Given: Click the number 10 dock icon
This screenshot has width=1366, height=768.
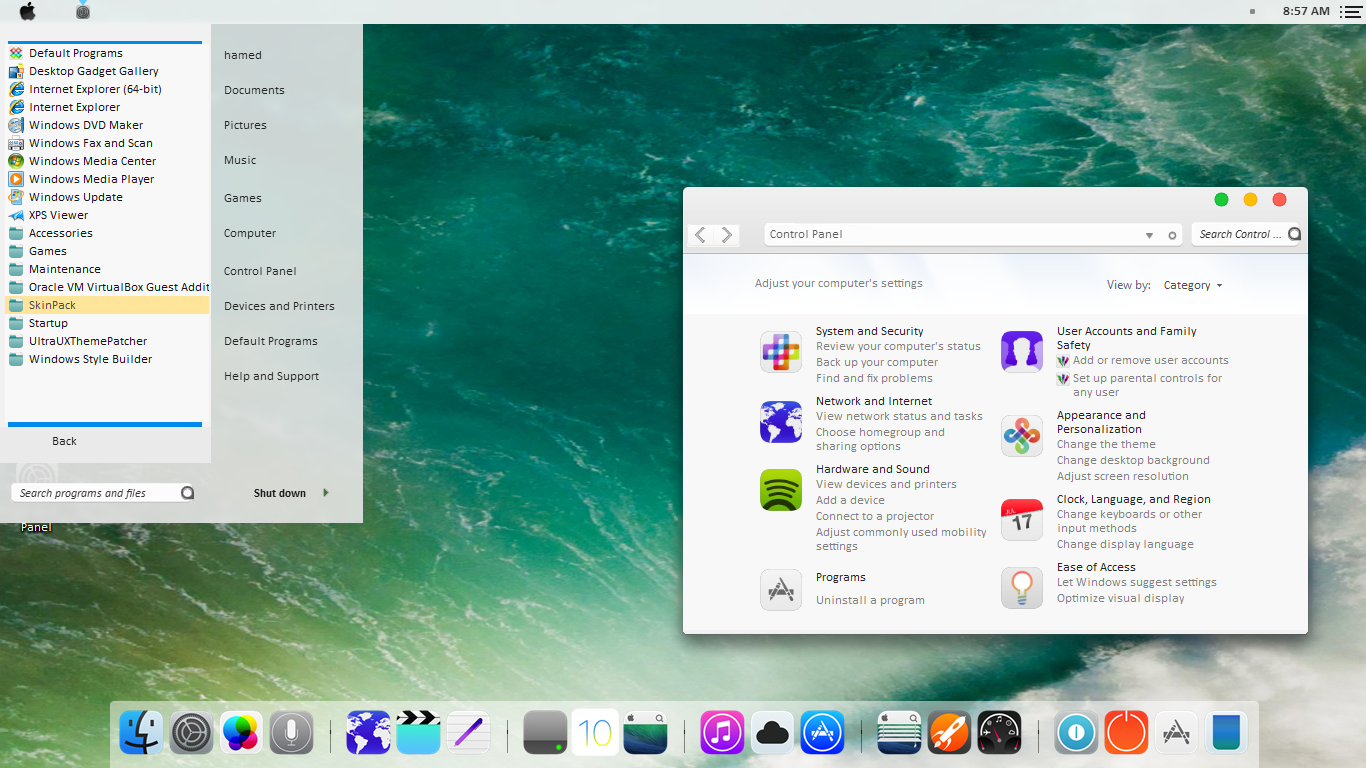Looking at the screenshot, I should 595,733.
